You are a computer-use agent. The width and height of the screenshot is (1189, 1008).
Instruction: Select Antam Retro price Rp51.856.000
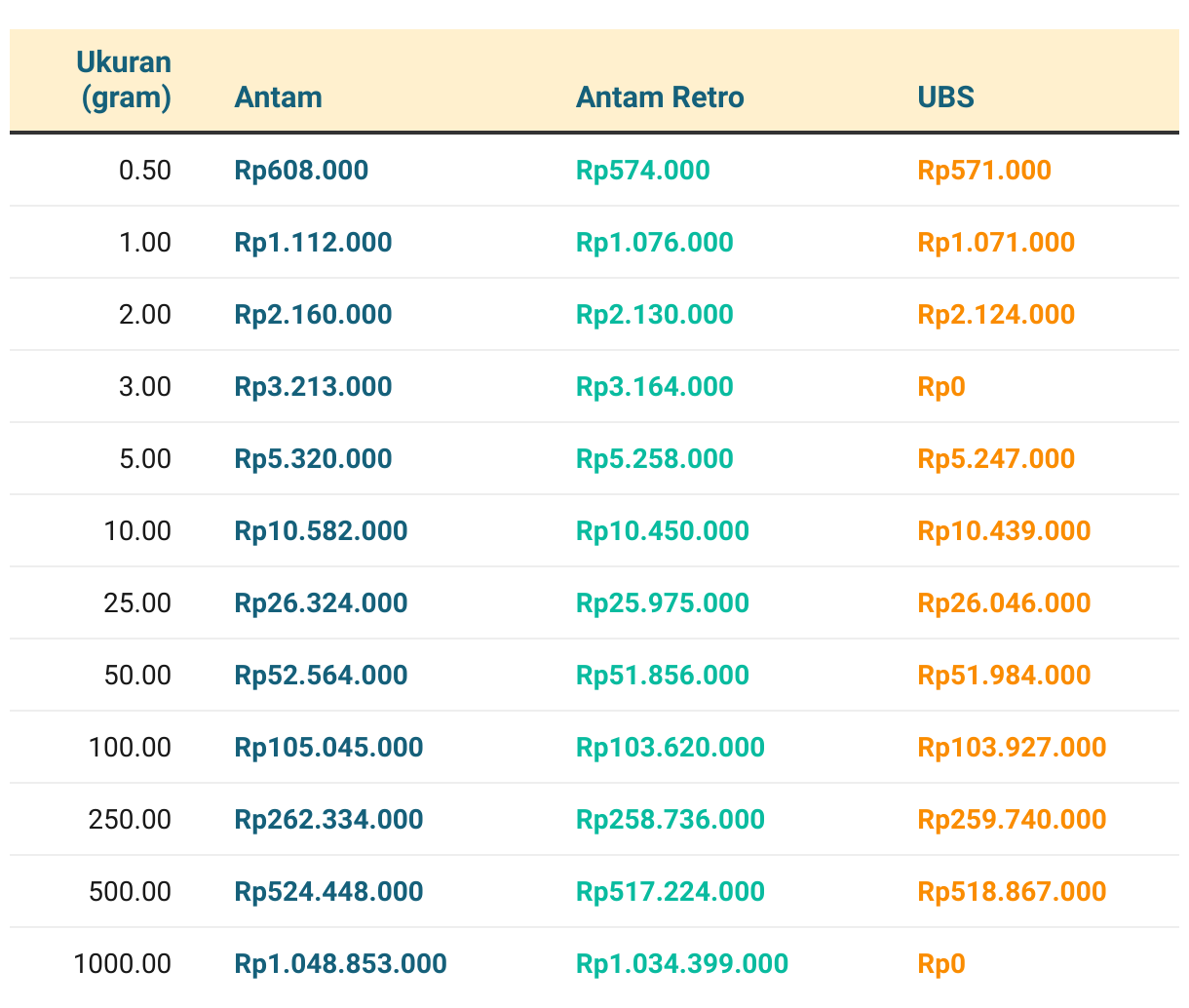[663, 676]
